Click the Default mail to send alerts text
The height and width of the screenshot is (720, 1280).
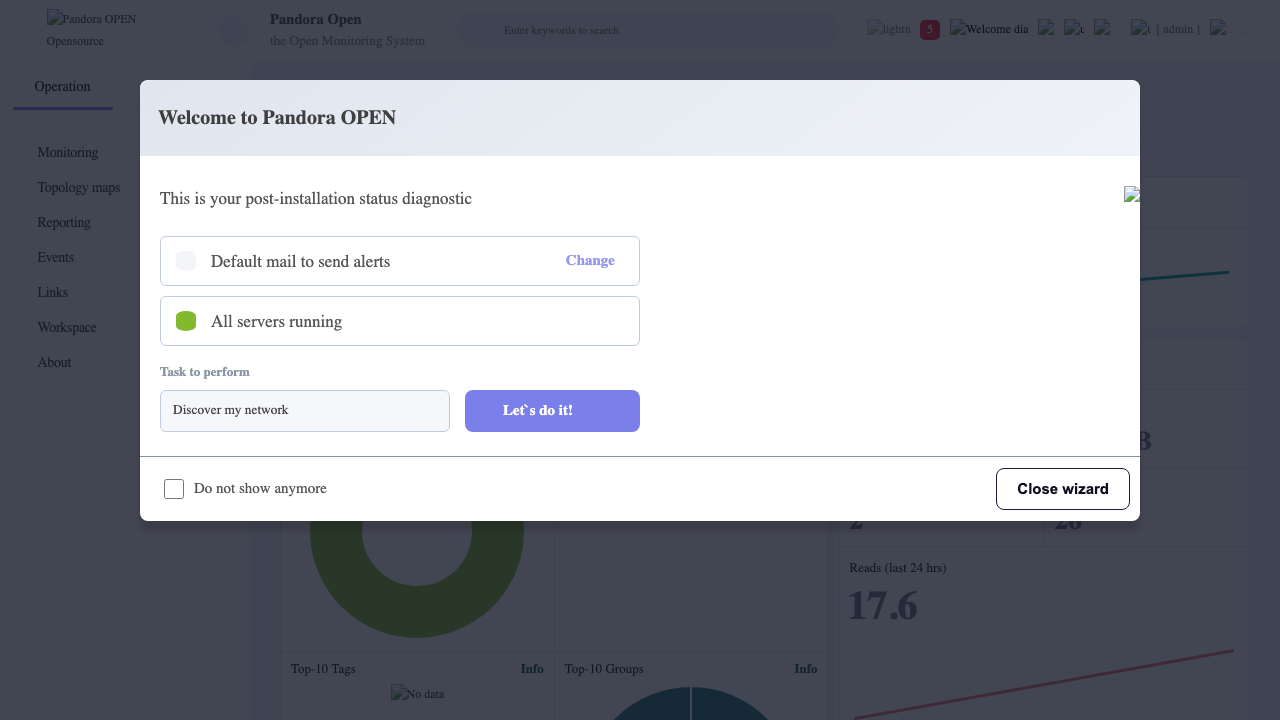click(x=300, y=261)
